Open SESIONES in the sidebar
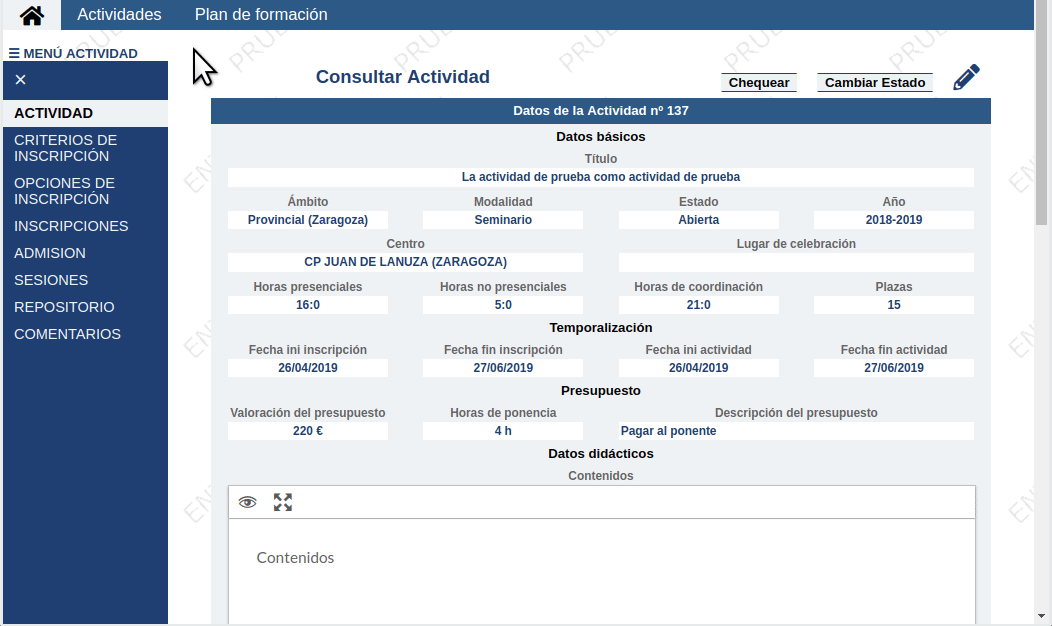This screenshot has width=1052, height=626. coord(85,280)
